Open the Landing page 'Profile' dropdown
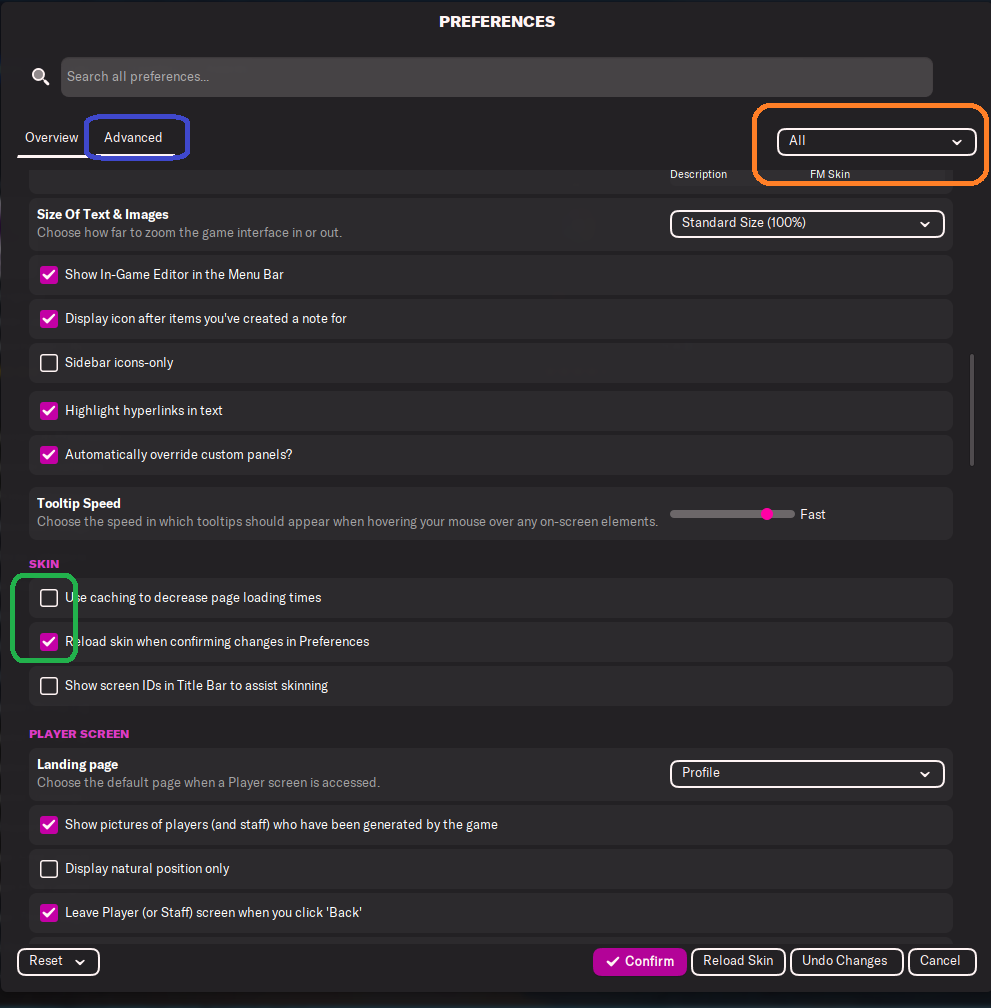Image resolution: width=991 pixels, height=1008 pixels. pyautogui.click(x=806, y=773)
